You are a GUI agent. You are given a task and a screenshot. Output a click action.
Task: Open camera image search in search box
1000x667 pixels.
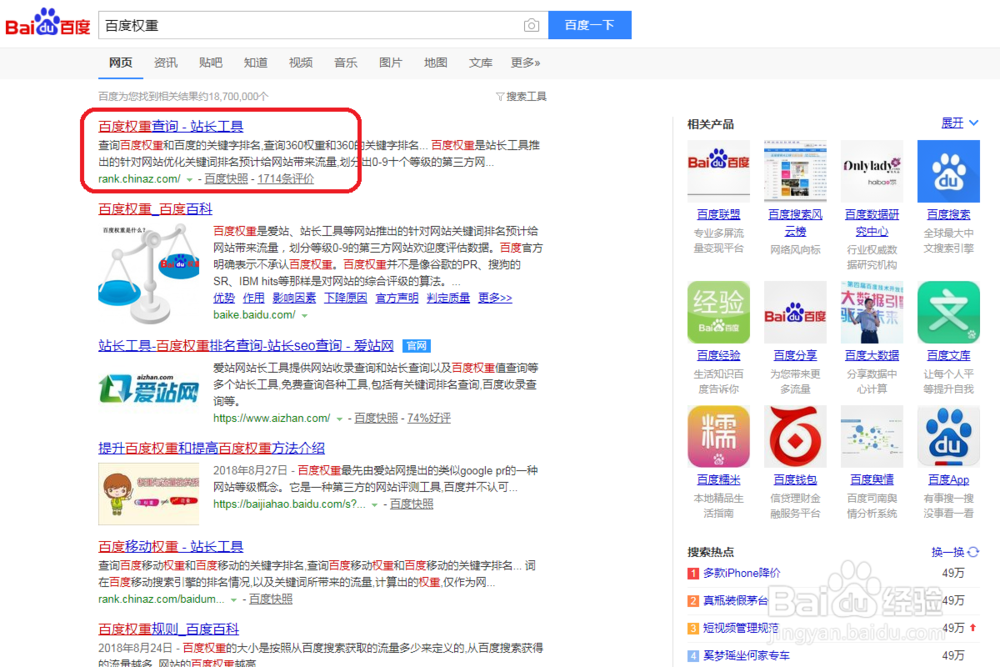coord(531,26)
